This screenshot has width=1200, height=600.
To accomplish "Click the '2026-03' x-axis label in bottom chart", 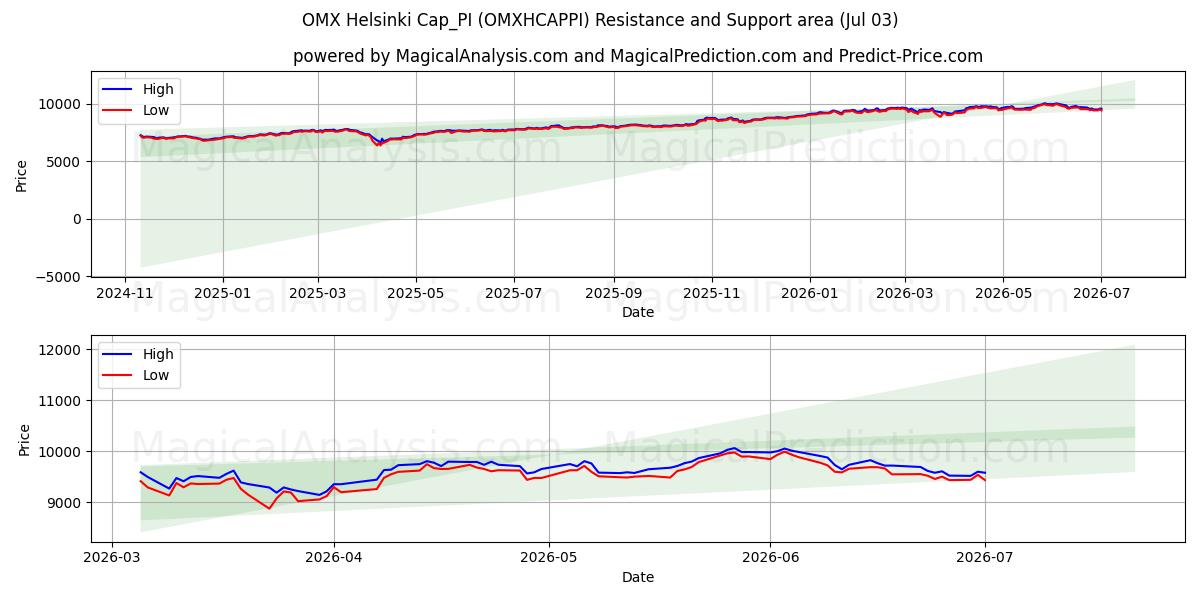I will [112, 559].
